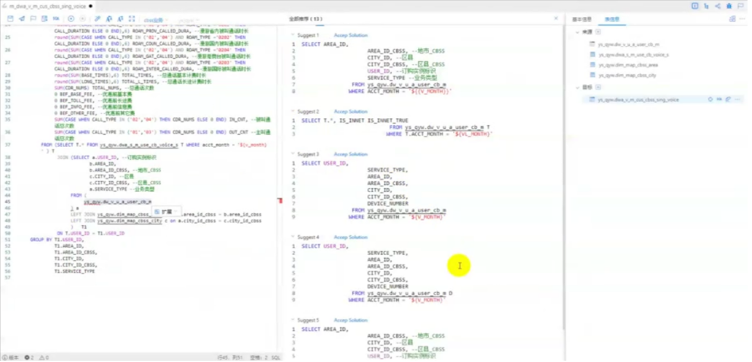
Task: Switch to the first tab in right panel
Action: [x=582, y=19]
